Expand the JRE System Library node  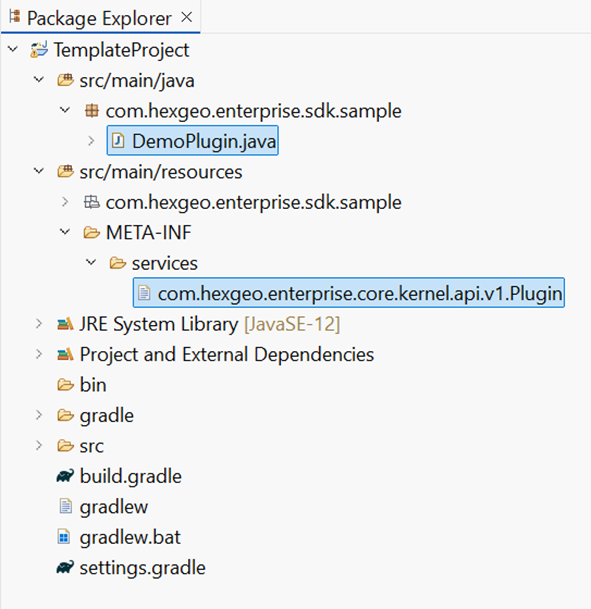tap(39, 324)
